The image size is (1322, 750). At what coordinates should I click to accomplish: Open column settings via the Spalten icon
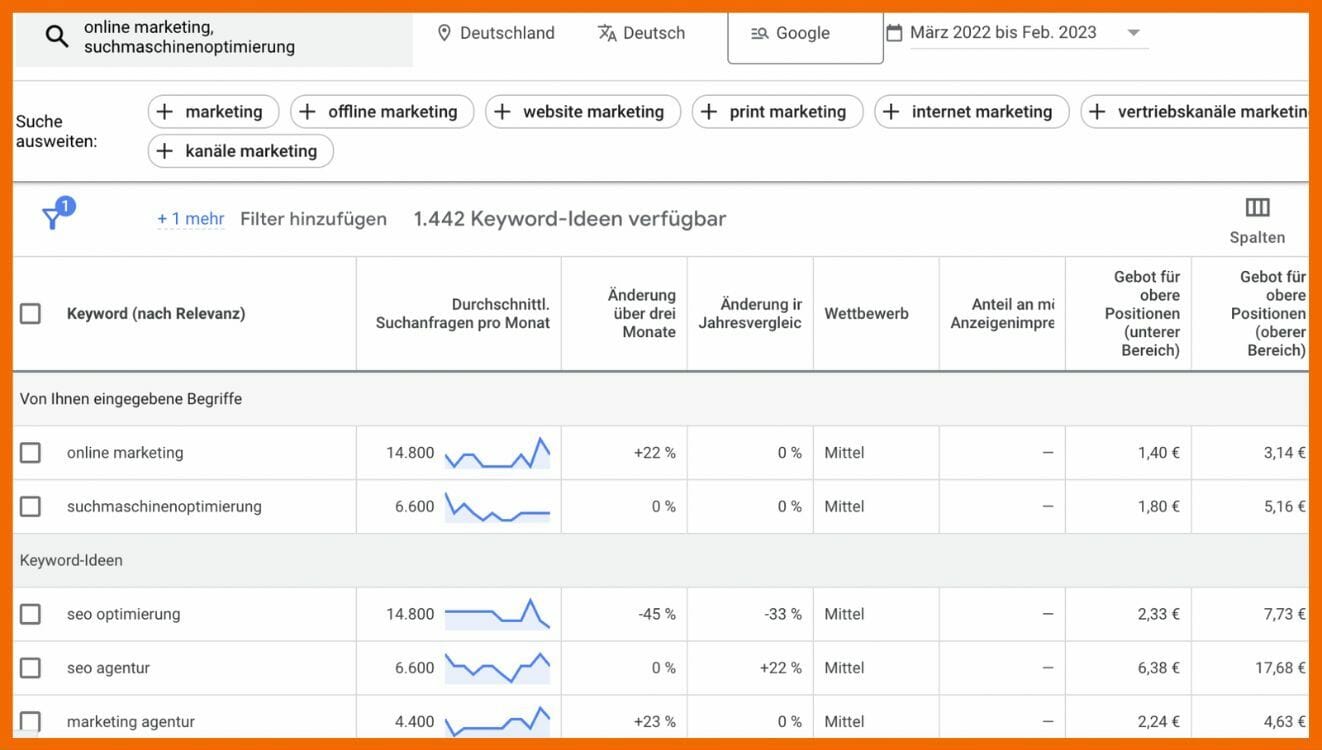[x=1257, y=208]
